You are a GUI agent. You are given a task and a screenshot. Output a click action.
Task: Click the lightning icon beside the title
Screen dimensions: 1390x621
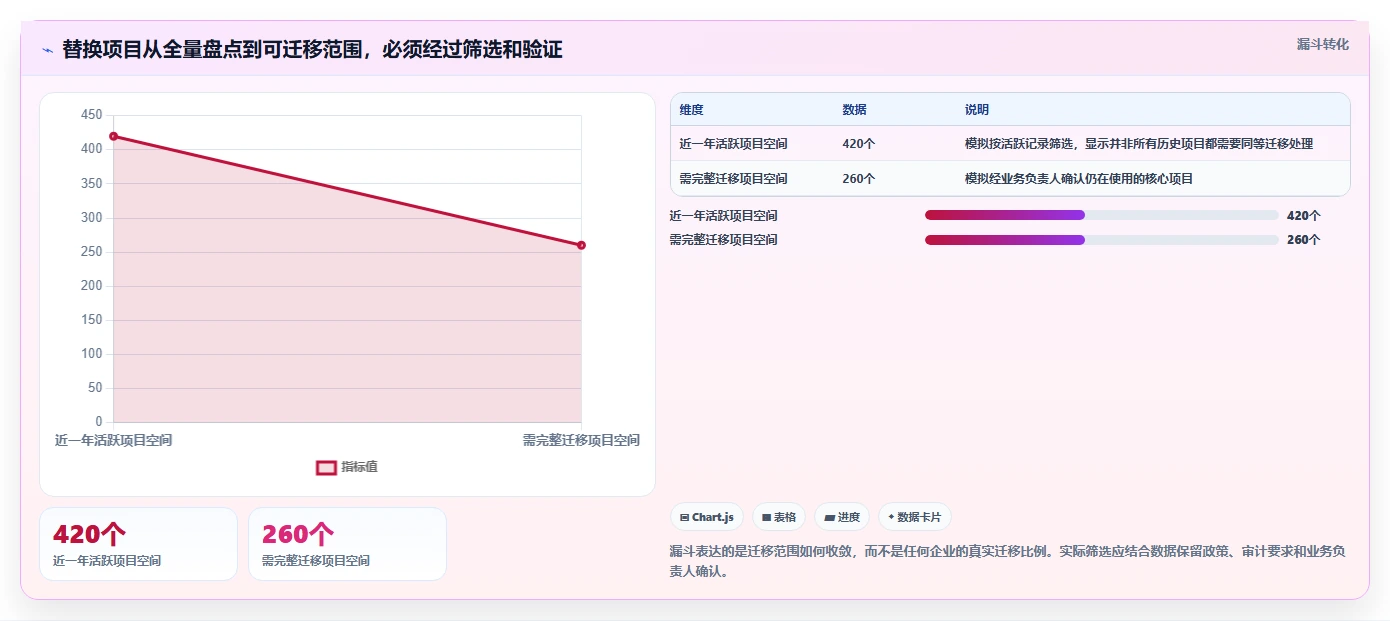[47, 50]
